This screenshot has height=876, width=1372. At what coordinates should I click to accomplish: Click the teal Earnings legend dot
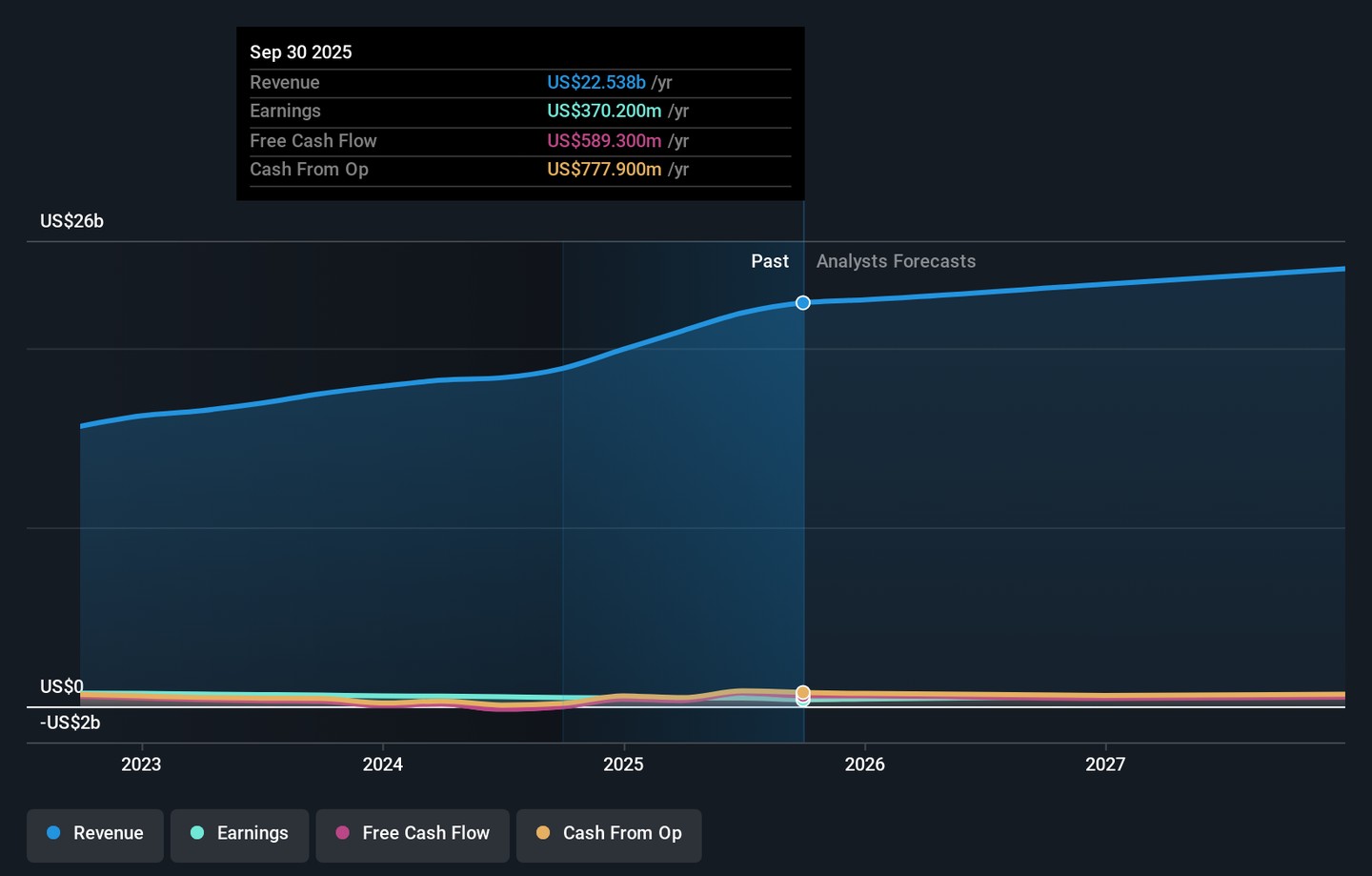point(197,833)
